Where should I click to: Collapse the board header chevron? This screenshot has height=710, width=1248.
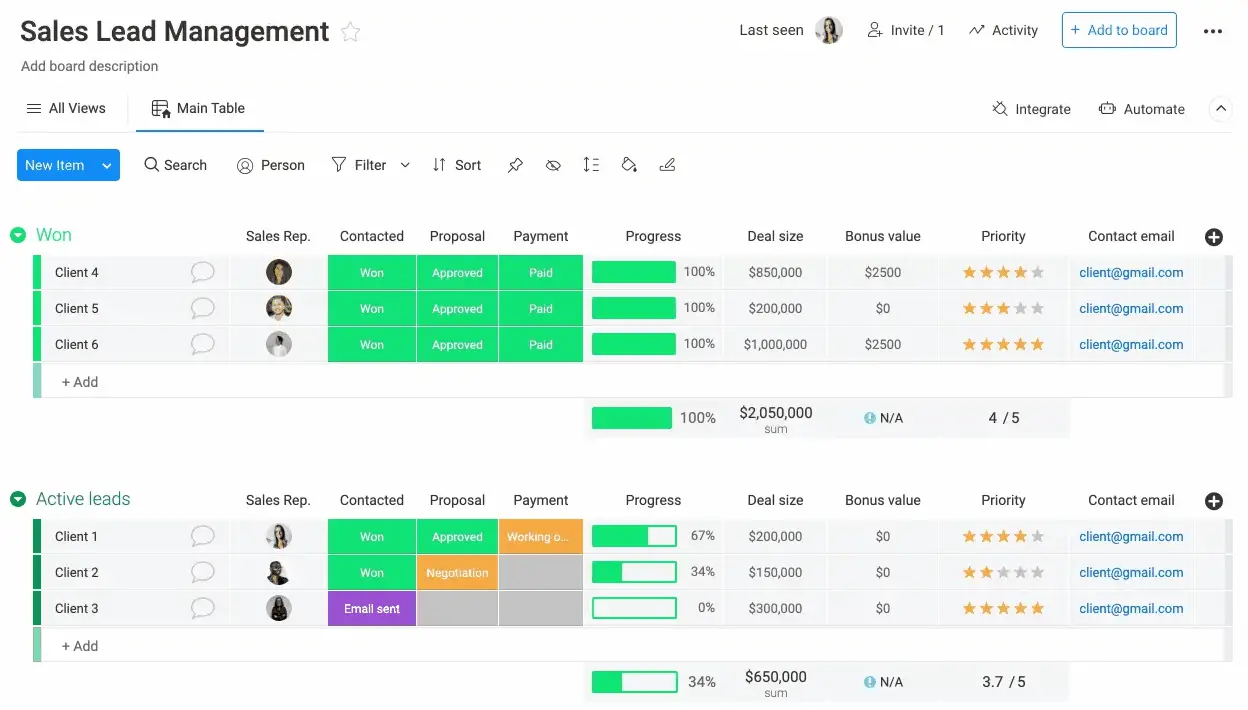pos(1219,109)
